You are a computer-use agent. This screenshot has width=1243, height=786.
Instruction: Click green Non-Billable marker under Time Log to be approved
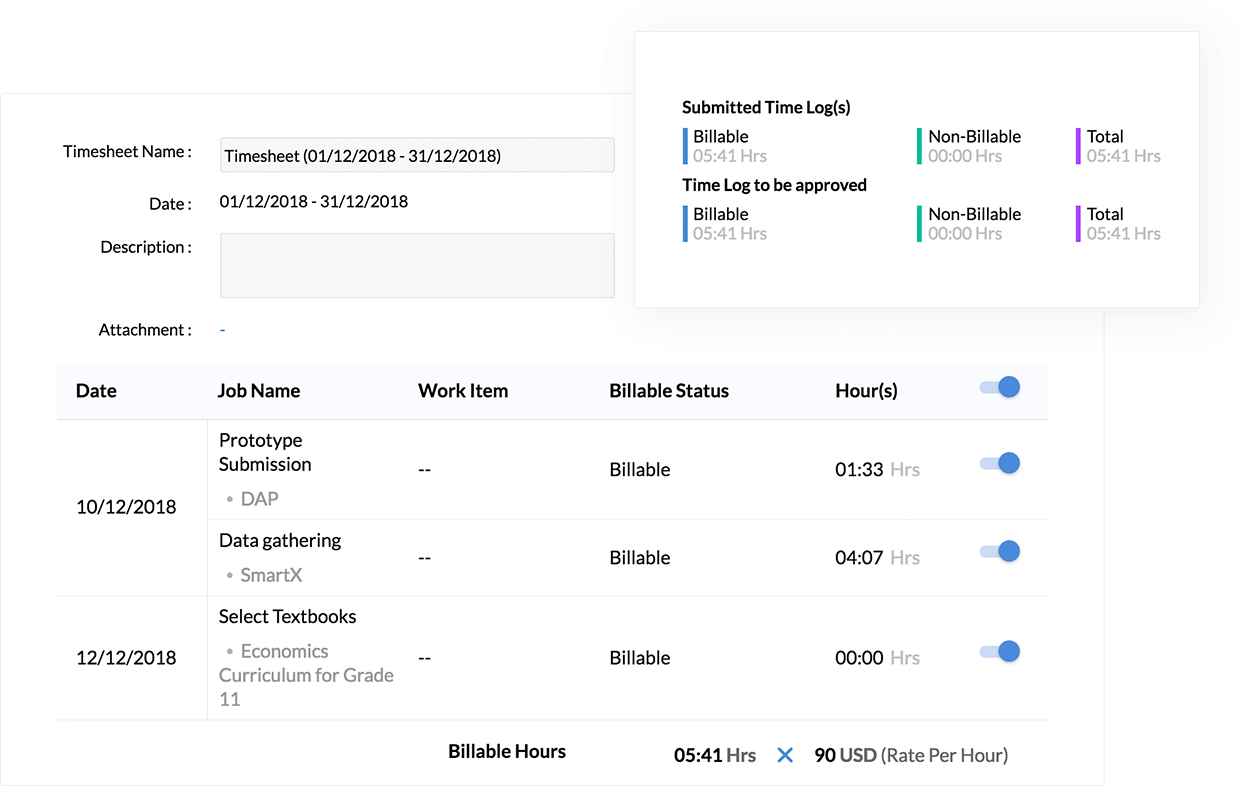(x=919, y=224)
